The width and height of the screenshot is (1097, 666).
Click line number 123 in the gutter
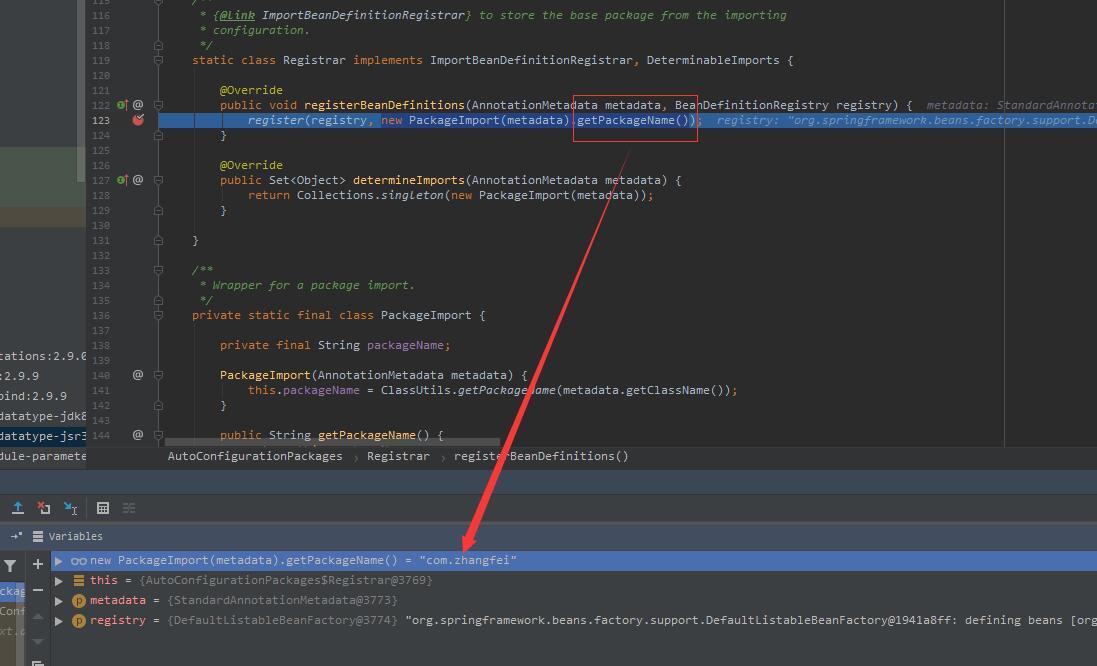coord(101,120)
